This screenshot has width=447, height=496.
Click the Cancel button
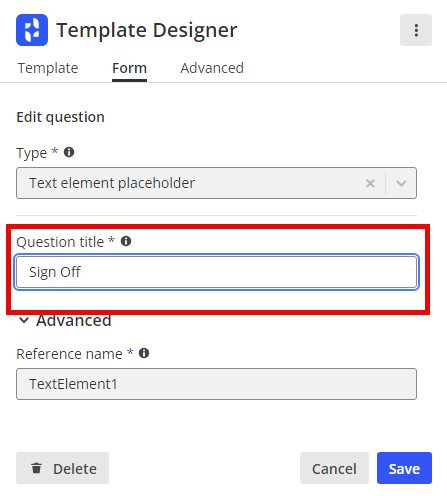334,468
